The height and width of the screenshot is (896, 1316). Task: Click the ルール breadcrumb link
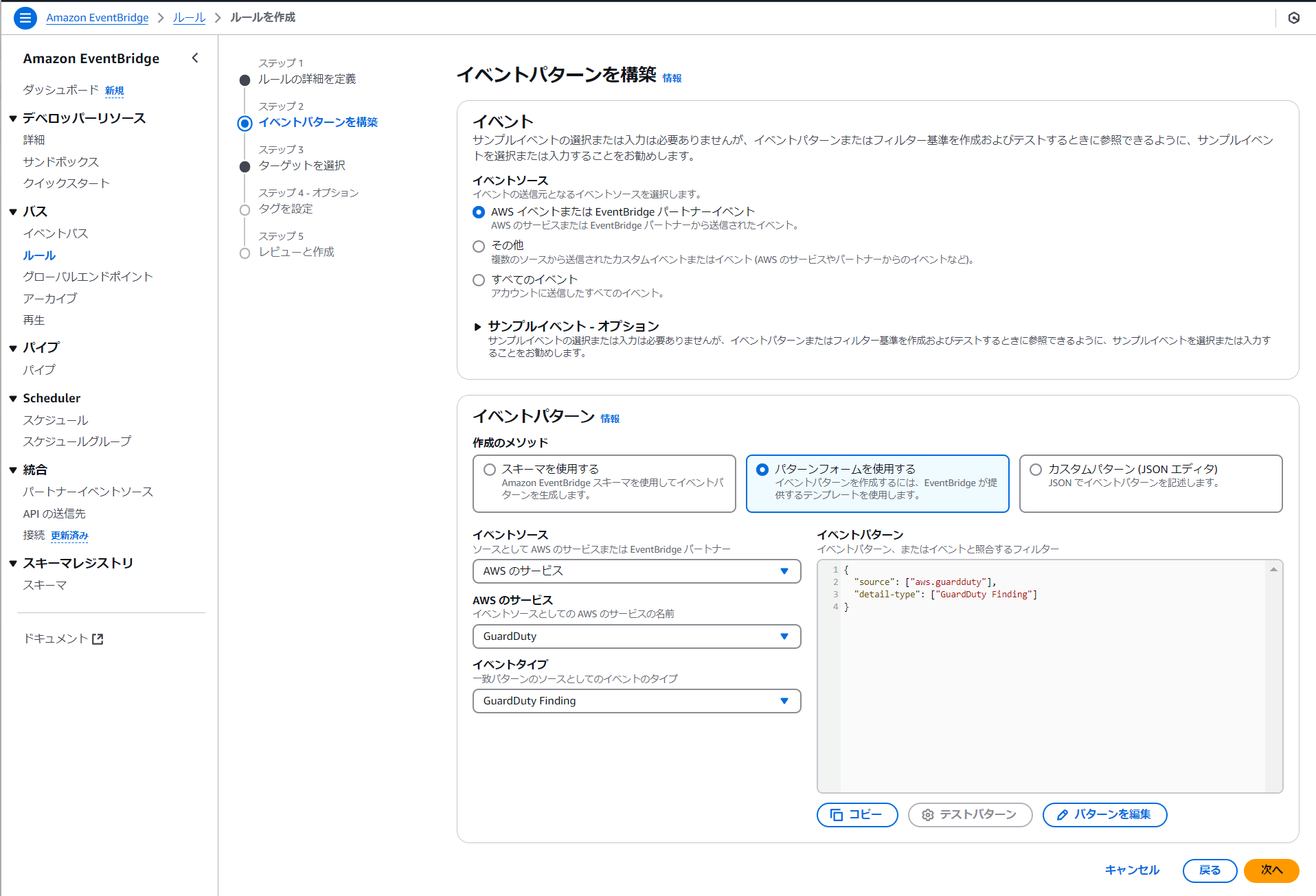click(189, 18)
